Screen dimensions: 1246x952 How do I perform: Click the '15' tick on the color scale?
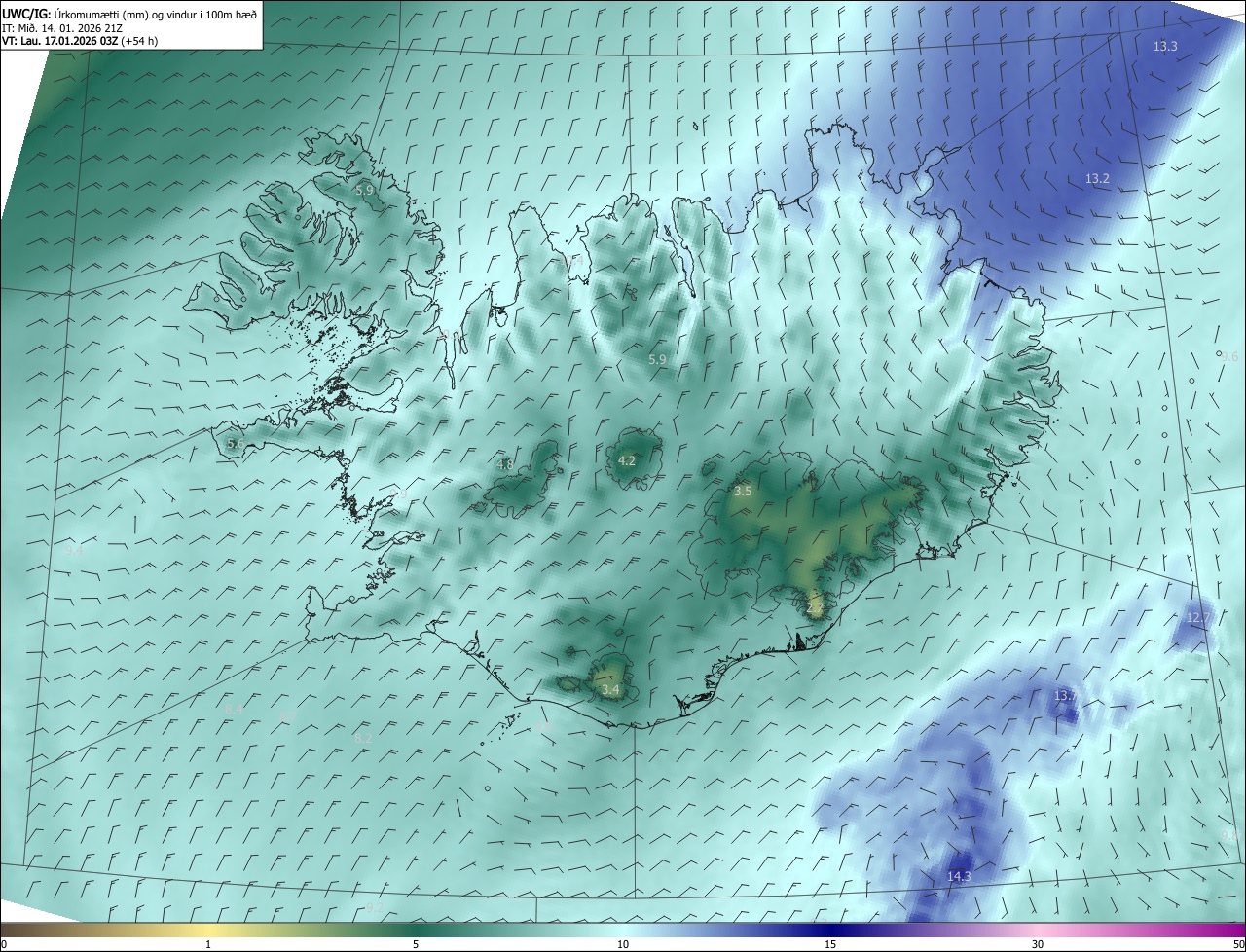pyautogui.click(x=830, y=944)
